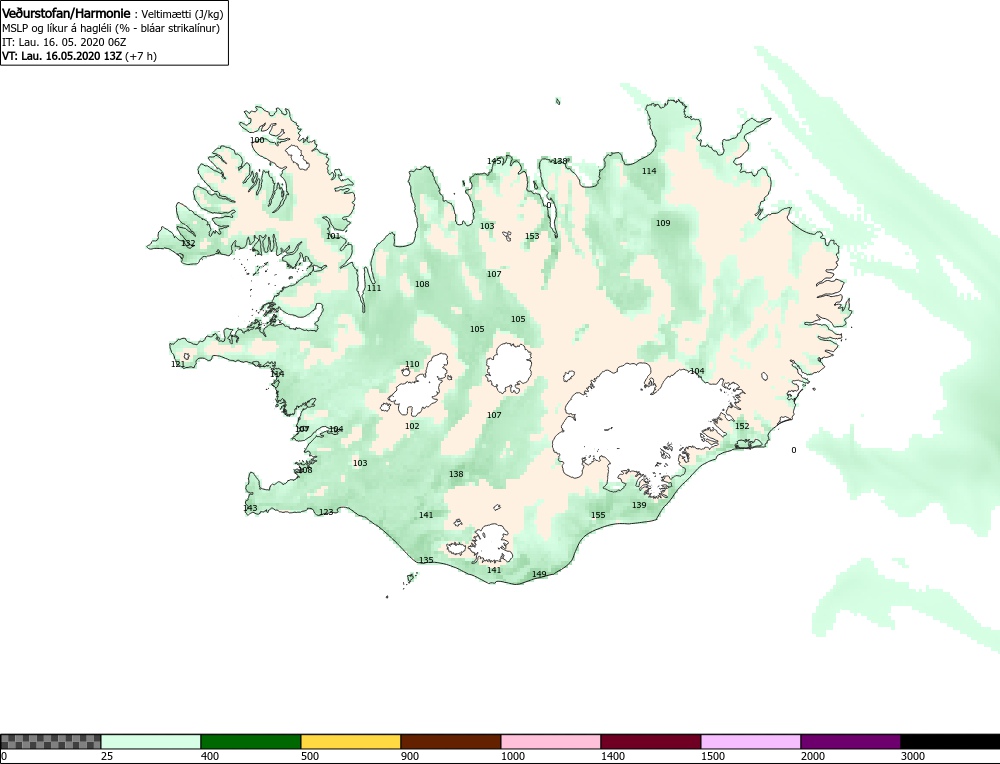1000x764 pixels.
Task: Click the 'VT: Lau. 16.05.2020 13Z' text
Action: 62,56
